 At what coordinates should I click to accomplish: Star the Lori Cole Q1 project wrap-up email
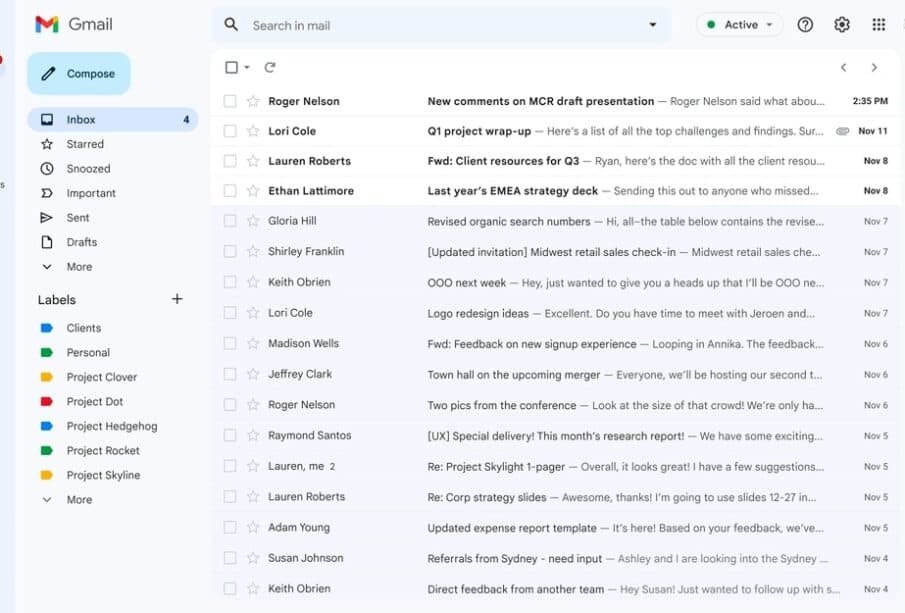click(253, 131)
